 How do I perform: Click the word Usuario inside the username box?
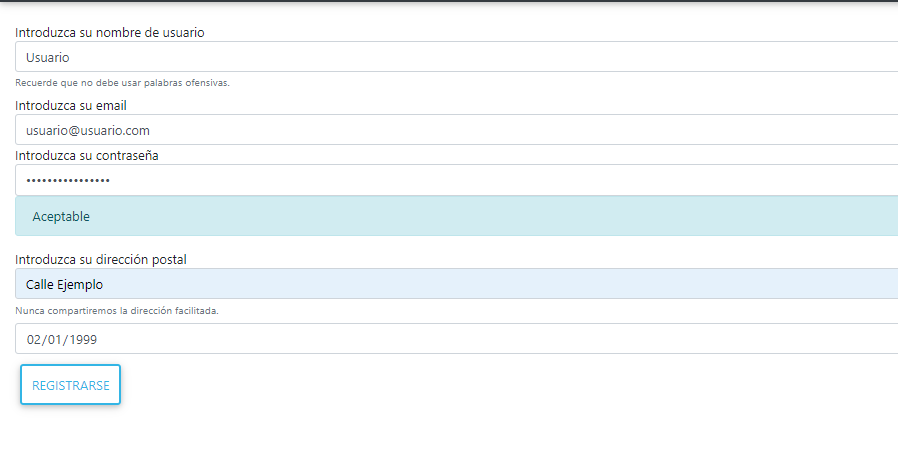coord(47,57)
